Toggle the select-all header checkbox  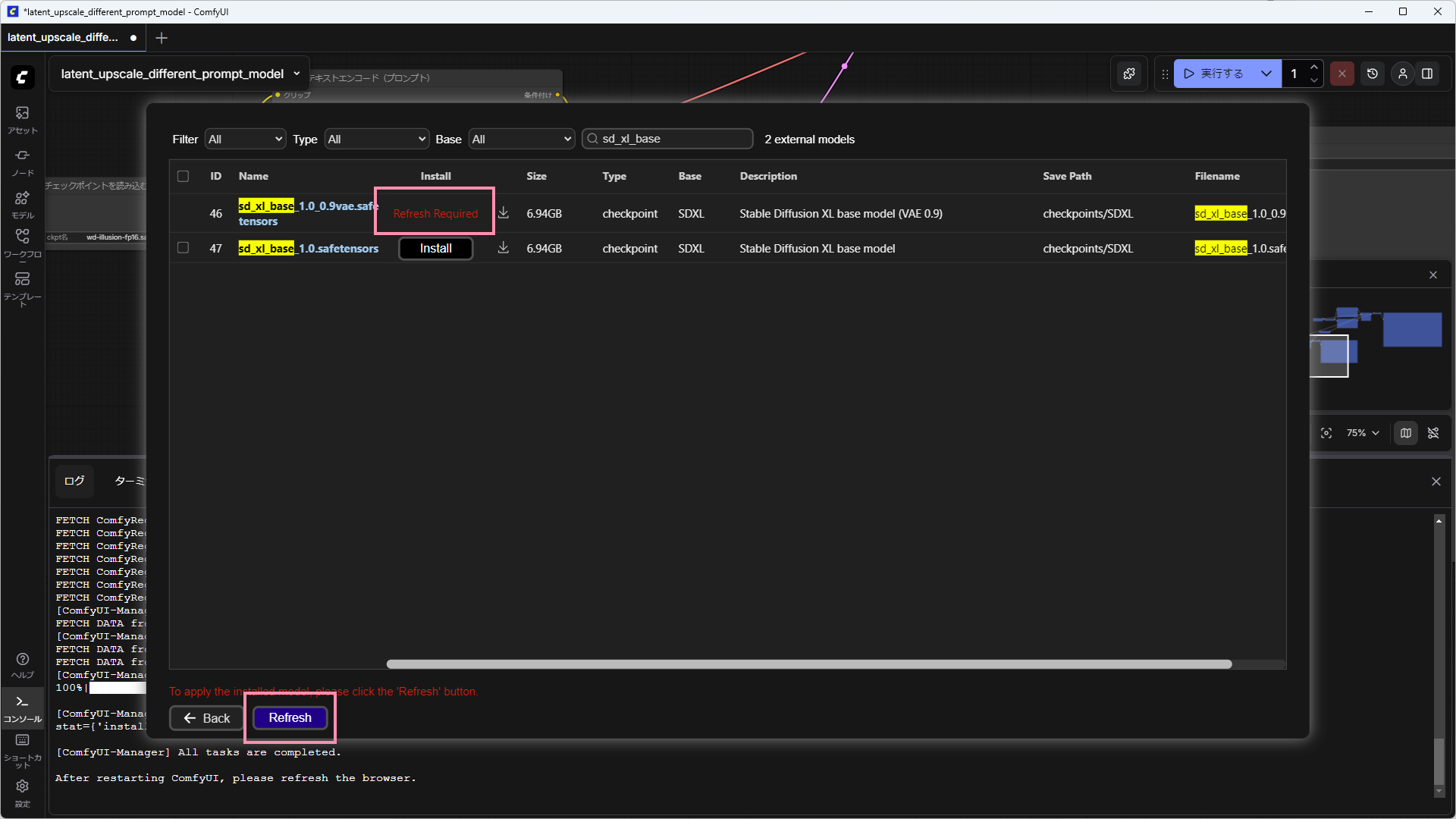coord(183,176)
